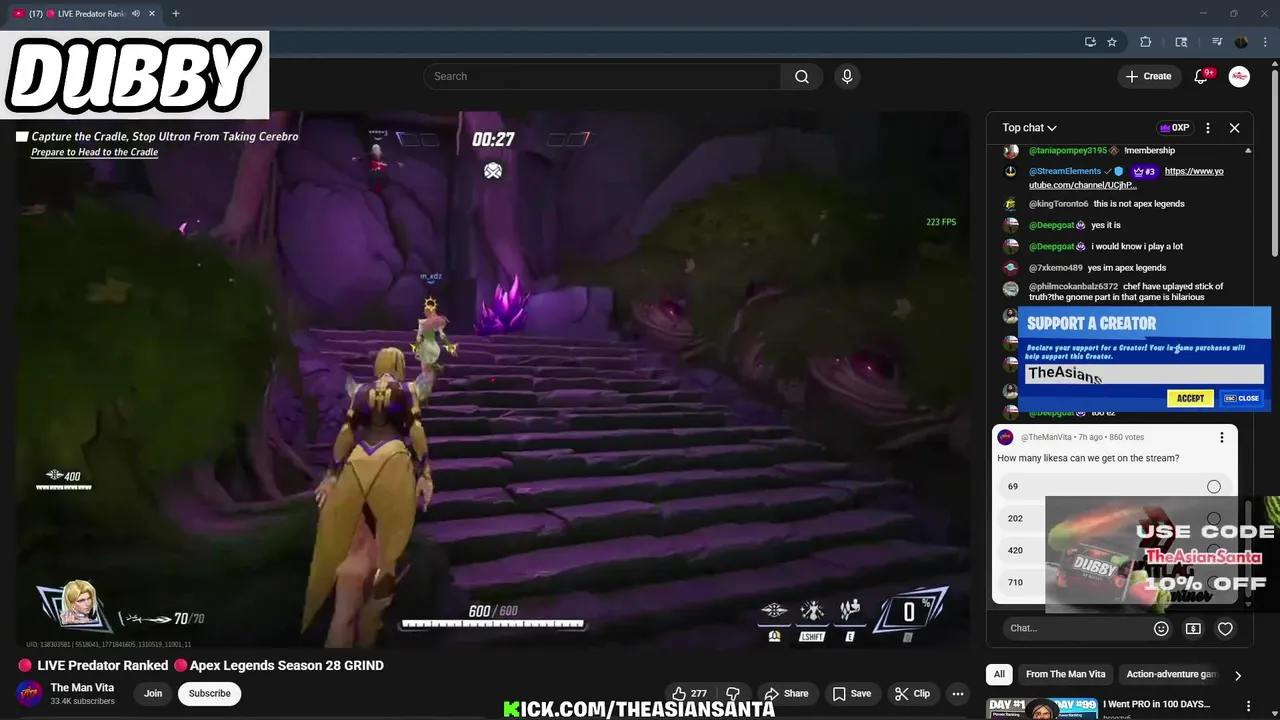Image resolution: width=1280 pixels, height=720 pixels.
Task: Select the From The Man Vita chip
Action: [1065, 674]
